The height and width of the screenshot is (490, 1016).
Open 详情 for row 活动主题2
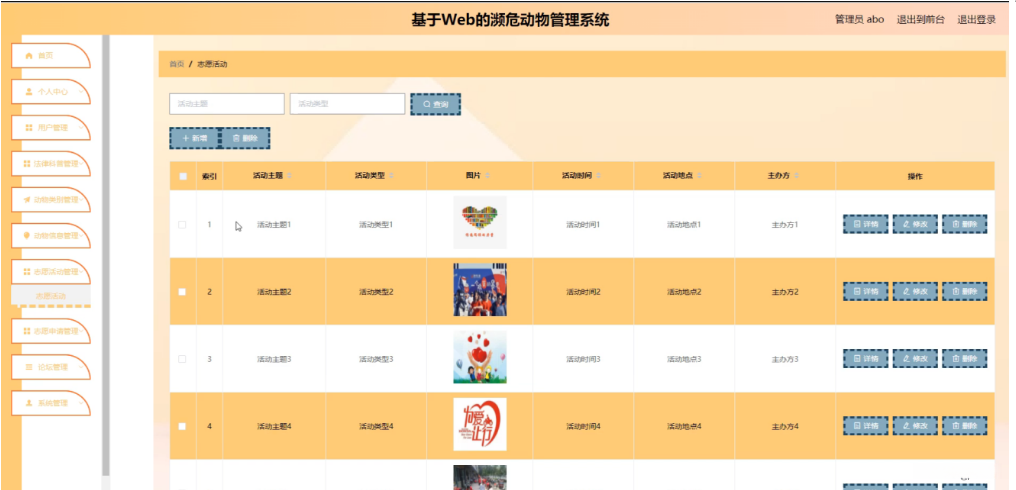coord(866,292)
